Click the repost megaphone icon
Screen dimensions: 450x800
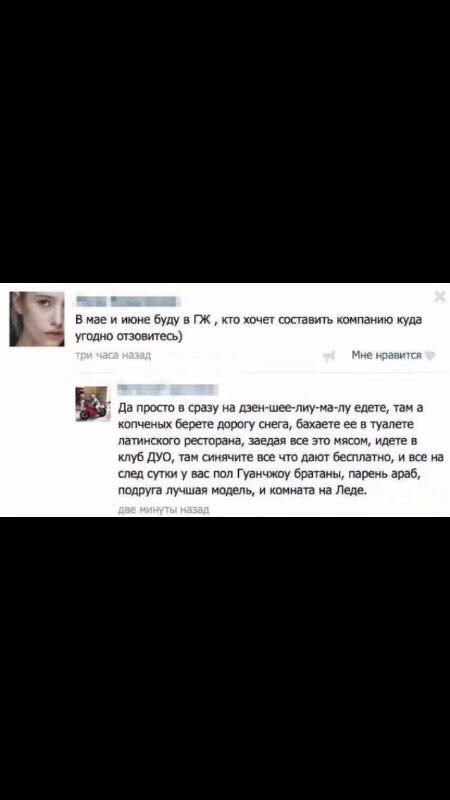[x=330, y=356]
